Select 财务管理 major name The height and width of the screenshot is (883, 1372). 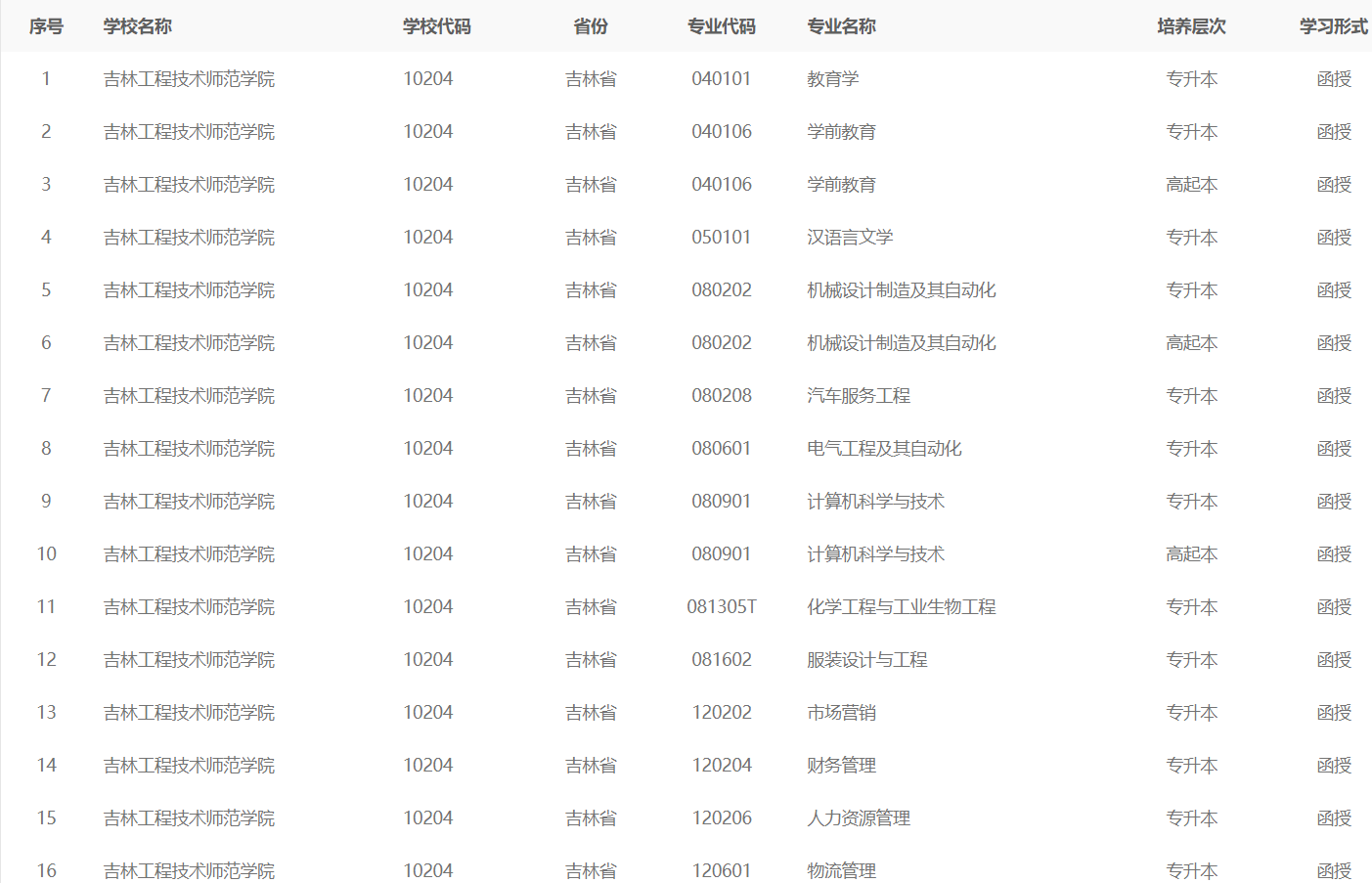pyautogui.click(x=841, y=766)
